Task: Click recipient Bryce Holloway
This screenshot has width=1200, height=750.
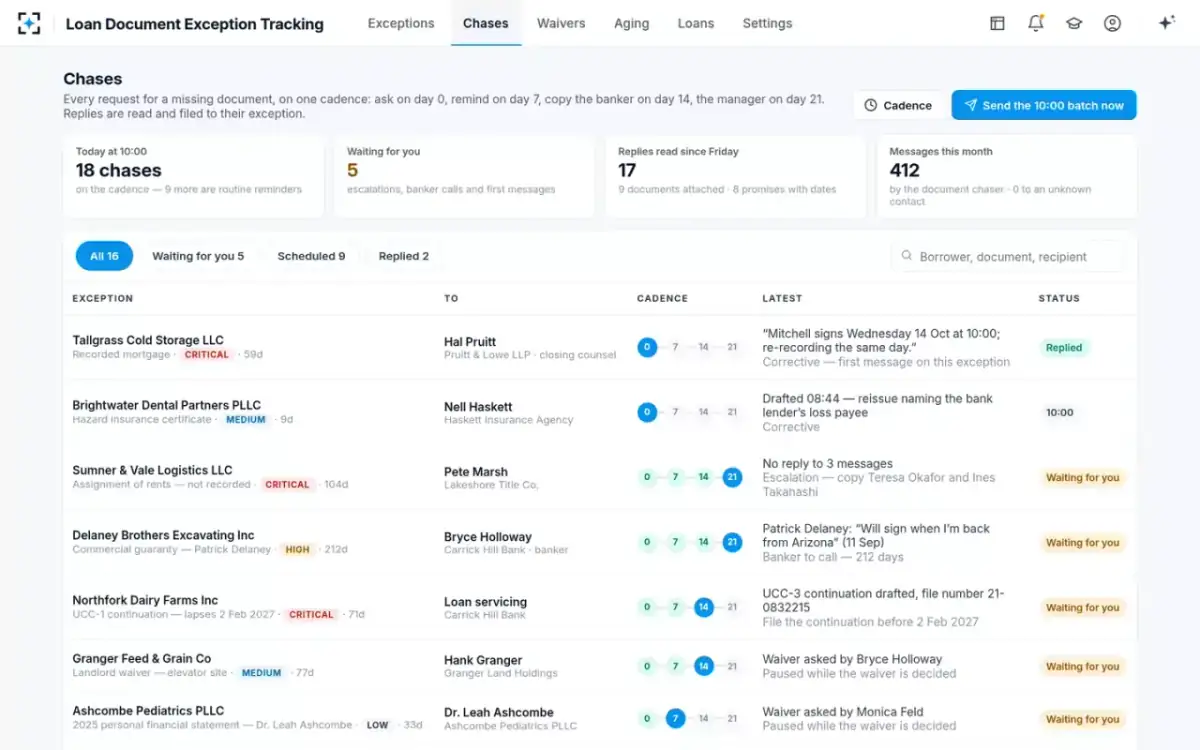Action: [x=488, y=537]
